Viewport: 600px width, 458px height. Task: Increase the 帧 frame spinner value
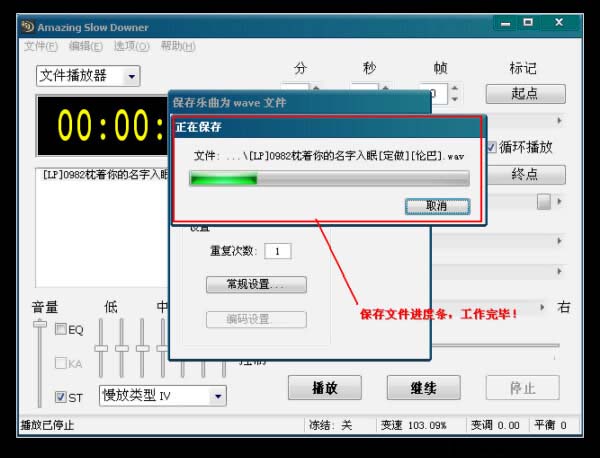pos(454,88)
